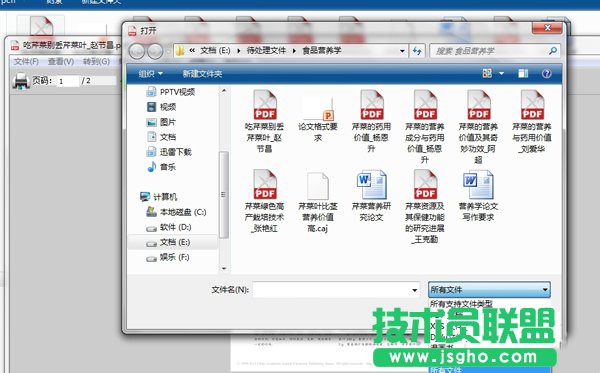Close the 打开 dialog
Screen dimensions: 600x373
(547, 28)
